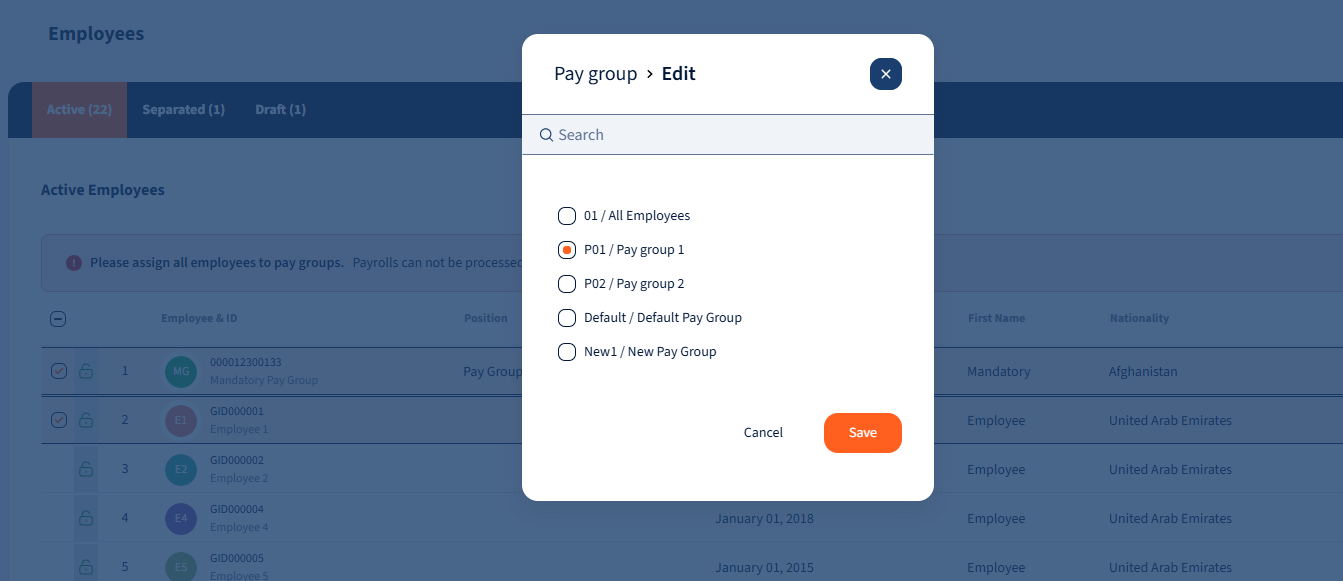Select New1 / New Pay Group option
This screenshot has height=581, width=1343.
click(x=567, y=352)
